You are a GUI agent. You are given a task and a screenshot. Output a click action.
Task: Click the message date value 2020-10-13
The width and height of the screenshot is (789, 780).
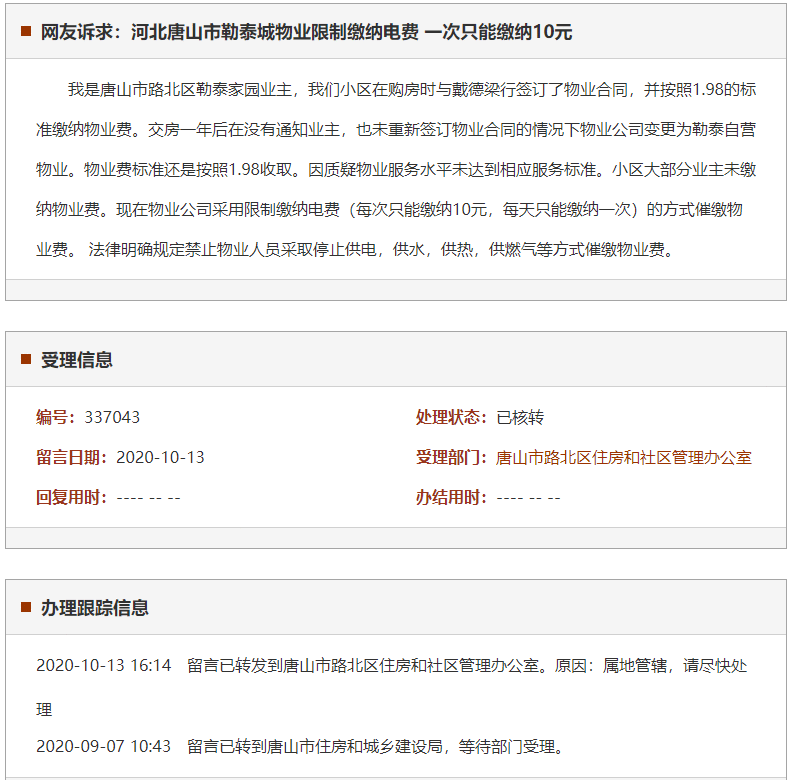pos(160,457)
